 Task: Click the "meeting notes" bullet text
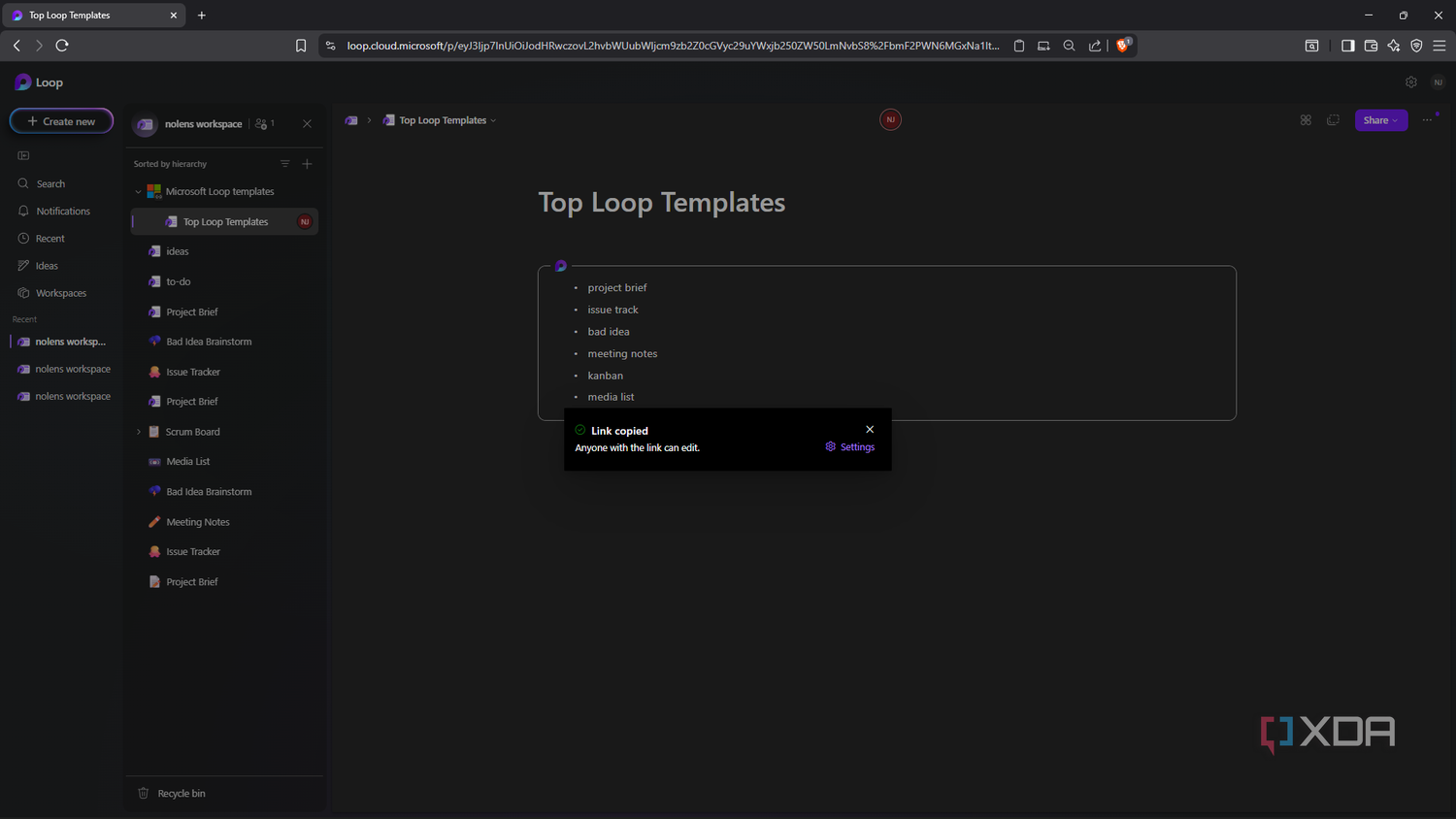tap(622, 353)
